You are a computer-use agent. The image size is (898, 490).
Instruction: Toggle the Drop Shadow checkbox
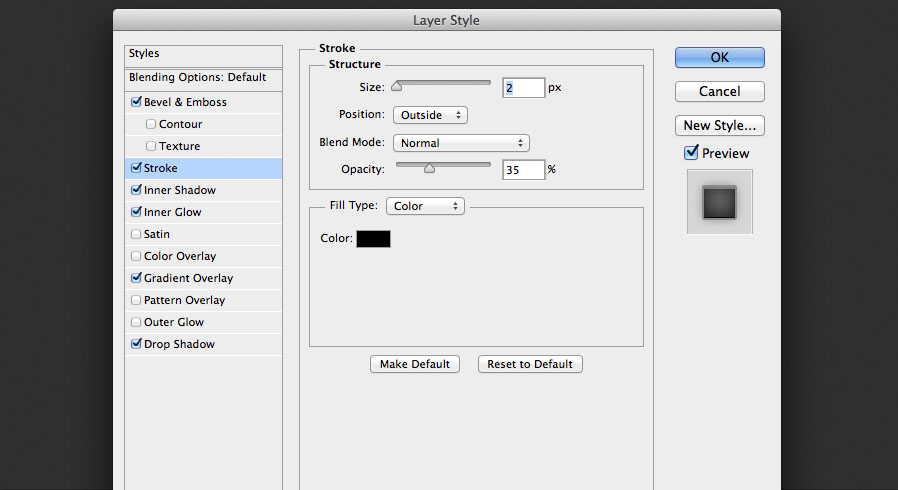coord(136,344)
